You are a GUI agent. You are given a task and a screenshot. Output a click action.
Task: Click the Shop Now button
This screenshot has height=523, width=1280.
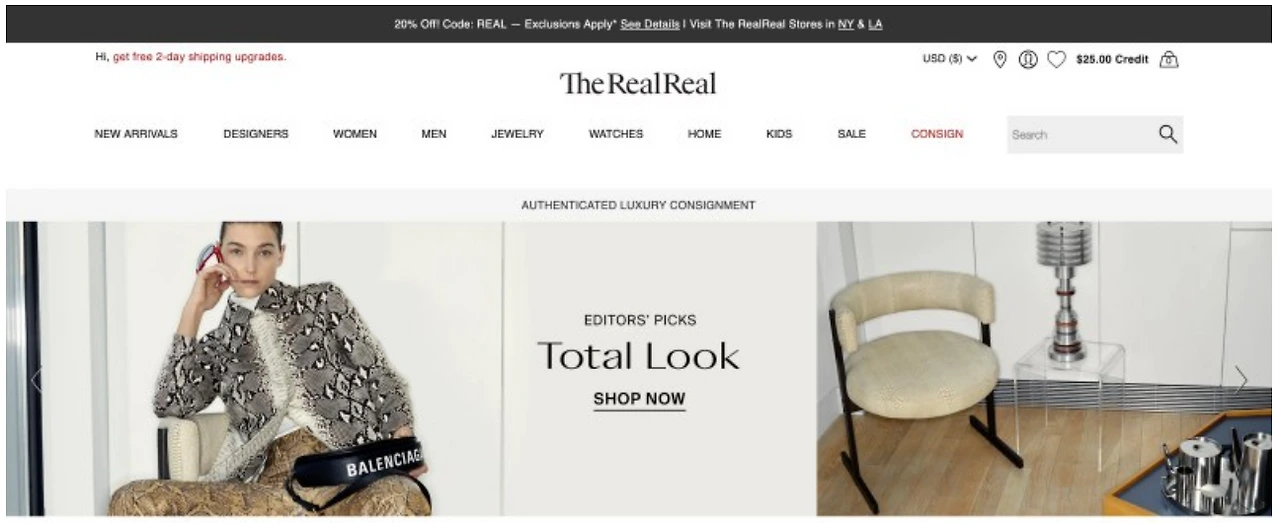pyautogui.click(x=639, y=399)
